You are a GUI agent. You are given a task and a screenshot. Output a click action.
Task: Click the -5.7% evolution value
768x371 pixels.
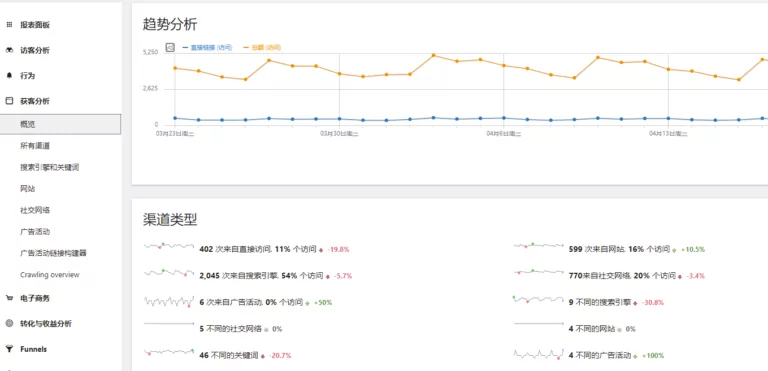(343, 276)
